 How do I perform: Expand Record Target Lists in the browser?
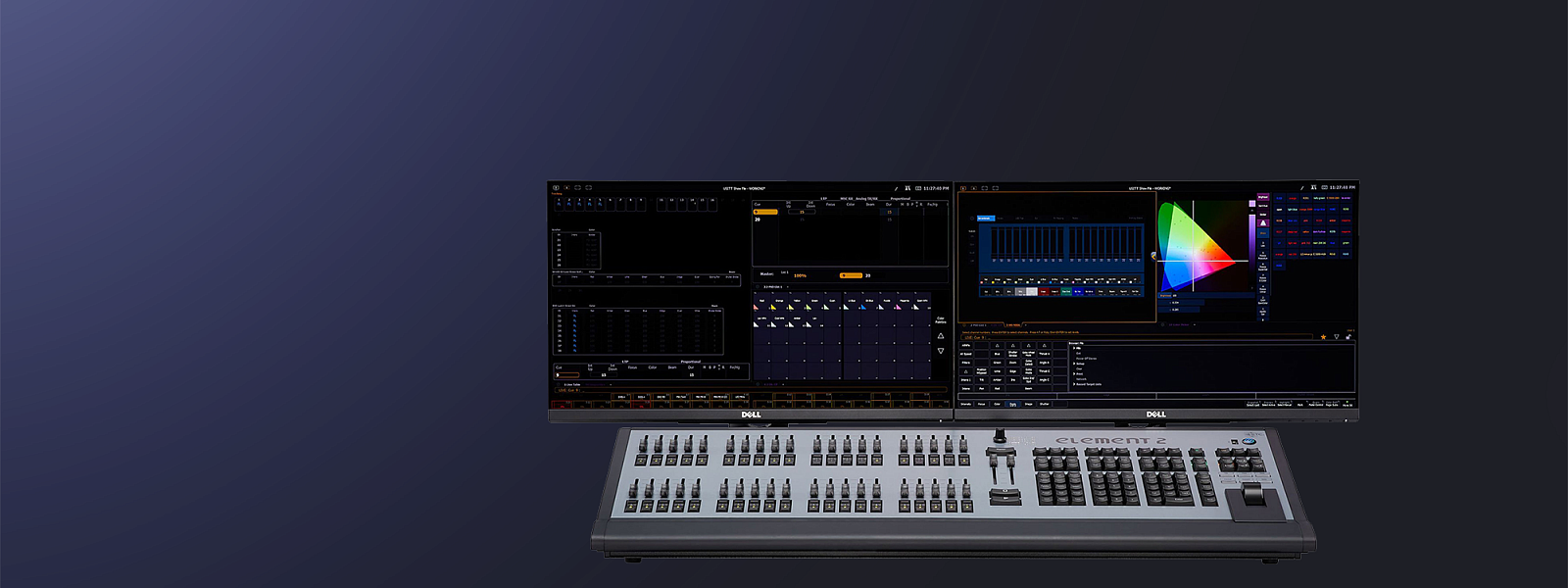(x=1088, y=384)
